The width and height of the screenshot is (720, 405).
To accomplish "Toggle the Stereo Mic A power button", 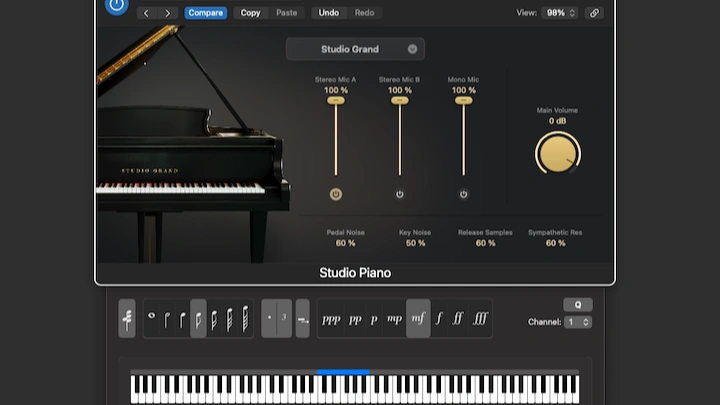I will click(x=336, y=194).
